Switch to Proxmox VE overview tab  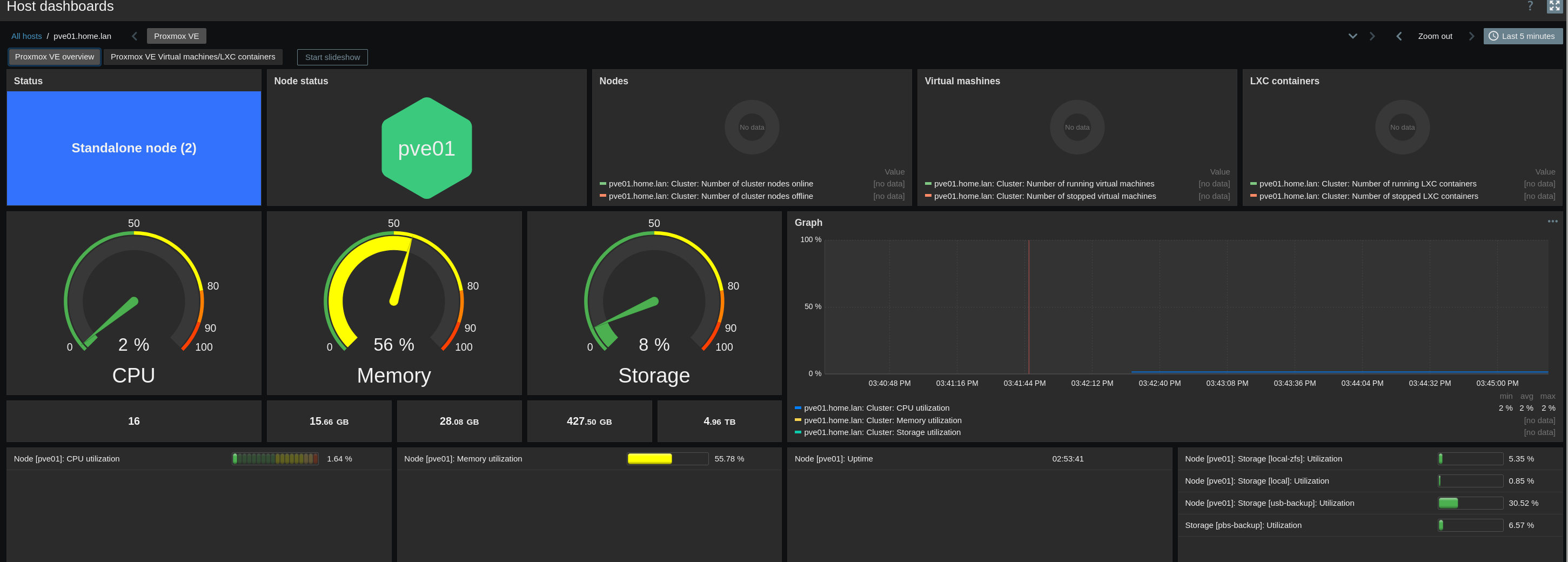[54, 57]
